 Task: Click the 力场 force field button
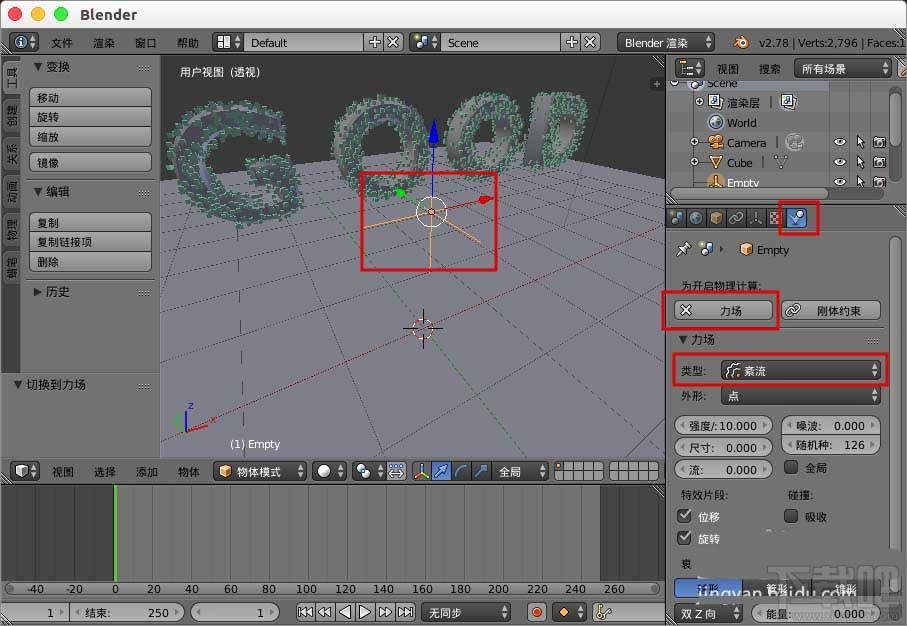coord(721,310)
